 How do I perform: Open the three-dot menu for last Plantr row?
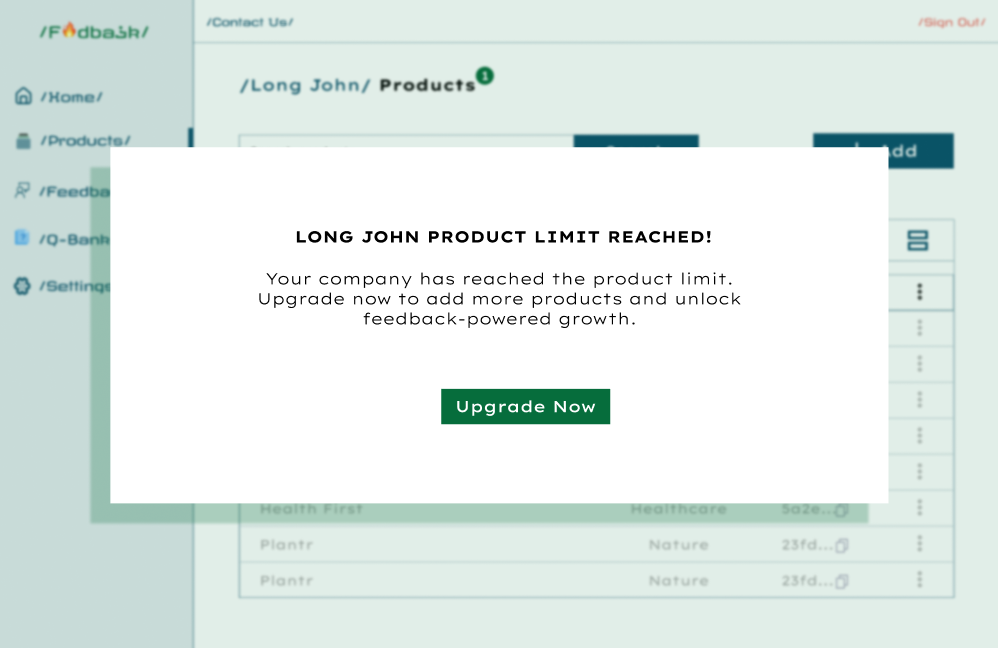click(x=919, y=579)
